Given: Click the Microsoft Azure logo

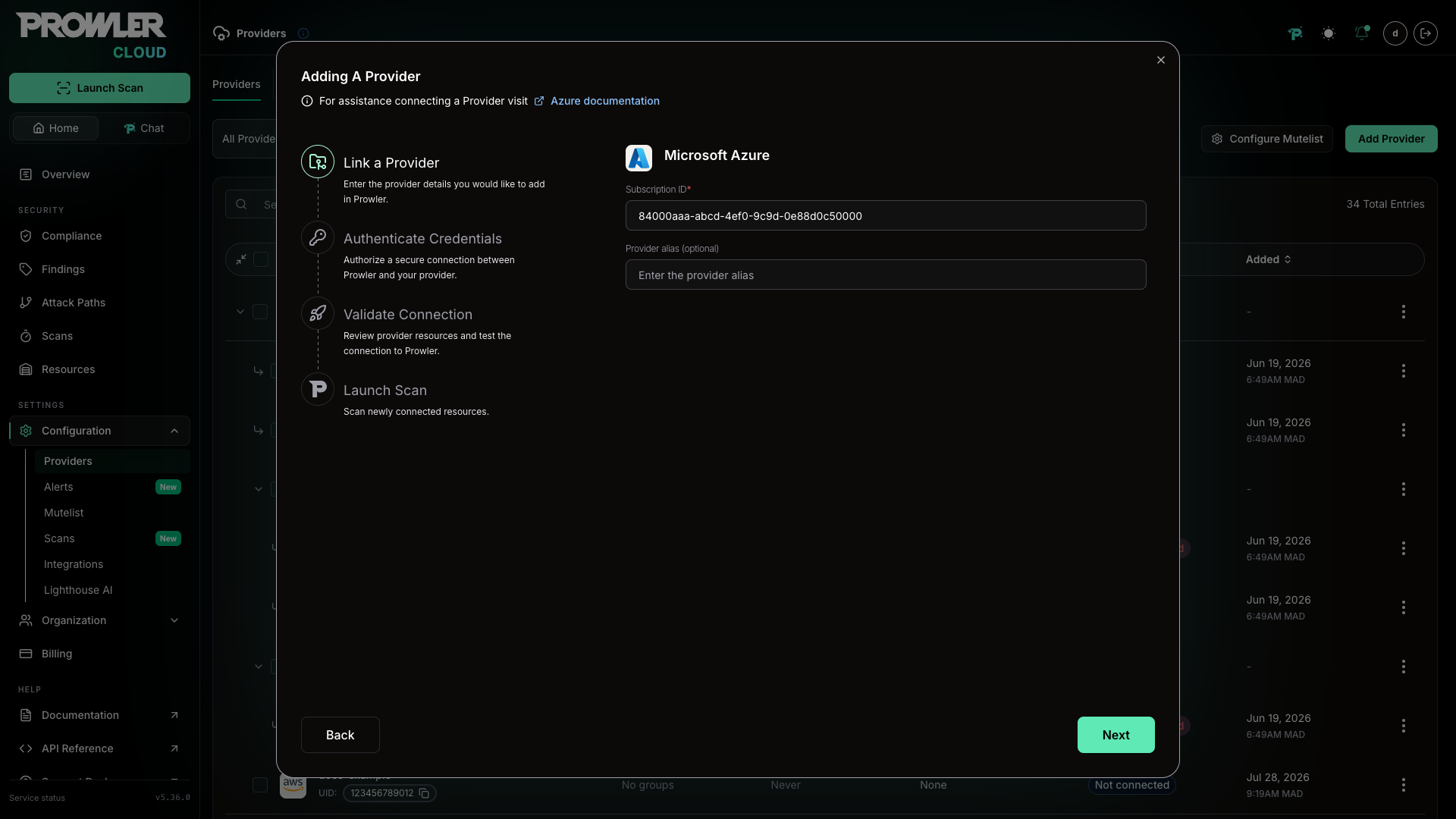Looking at the screenshot, I should point(639,158).
